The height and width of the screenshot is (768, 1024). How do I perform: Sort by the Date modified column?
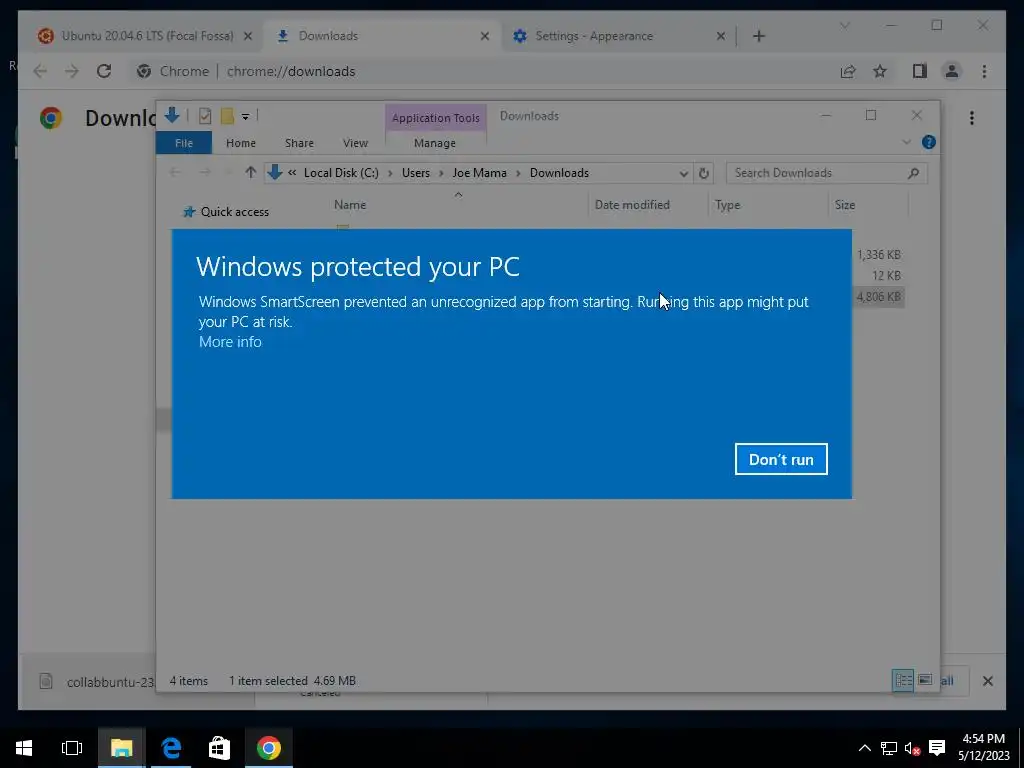point(632,204)
